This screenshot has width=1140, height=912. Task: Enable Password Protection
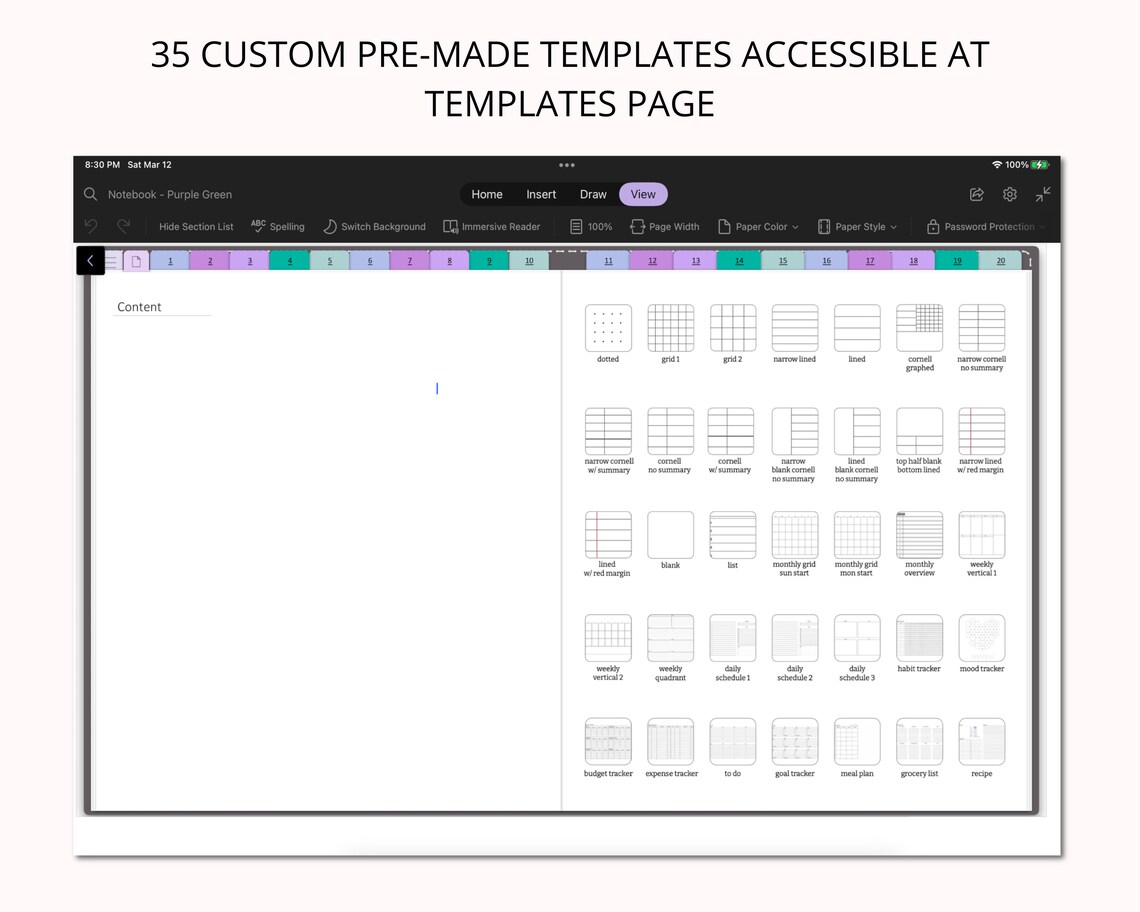985,226
